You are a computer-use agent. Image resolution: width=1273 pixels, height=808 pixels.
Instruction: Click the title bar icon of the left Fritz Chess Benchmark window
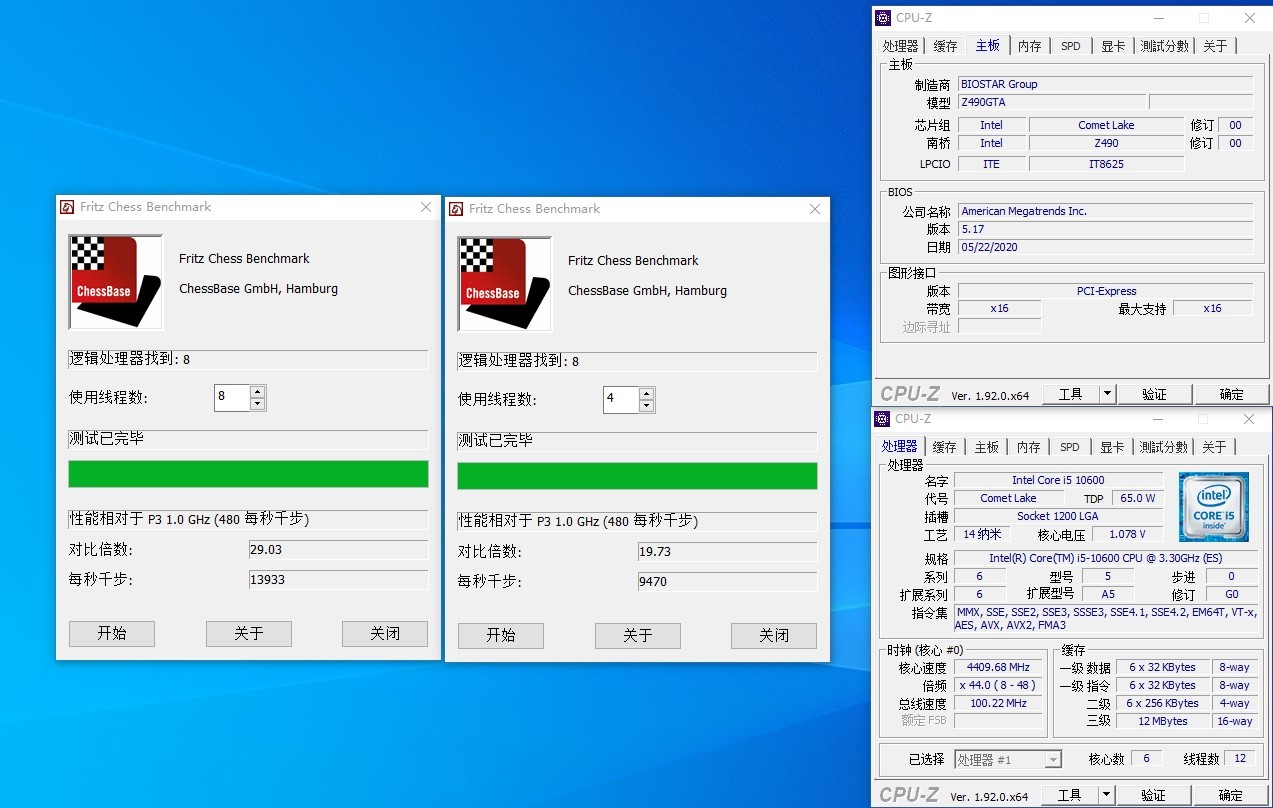[67, 207]
